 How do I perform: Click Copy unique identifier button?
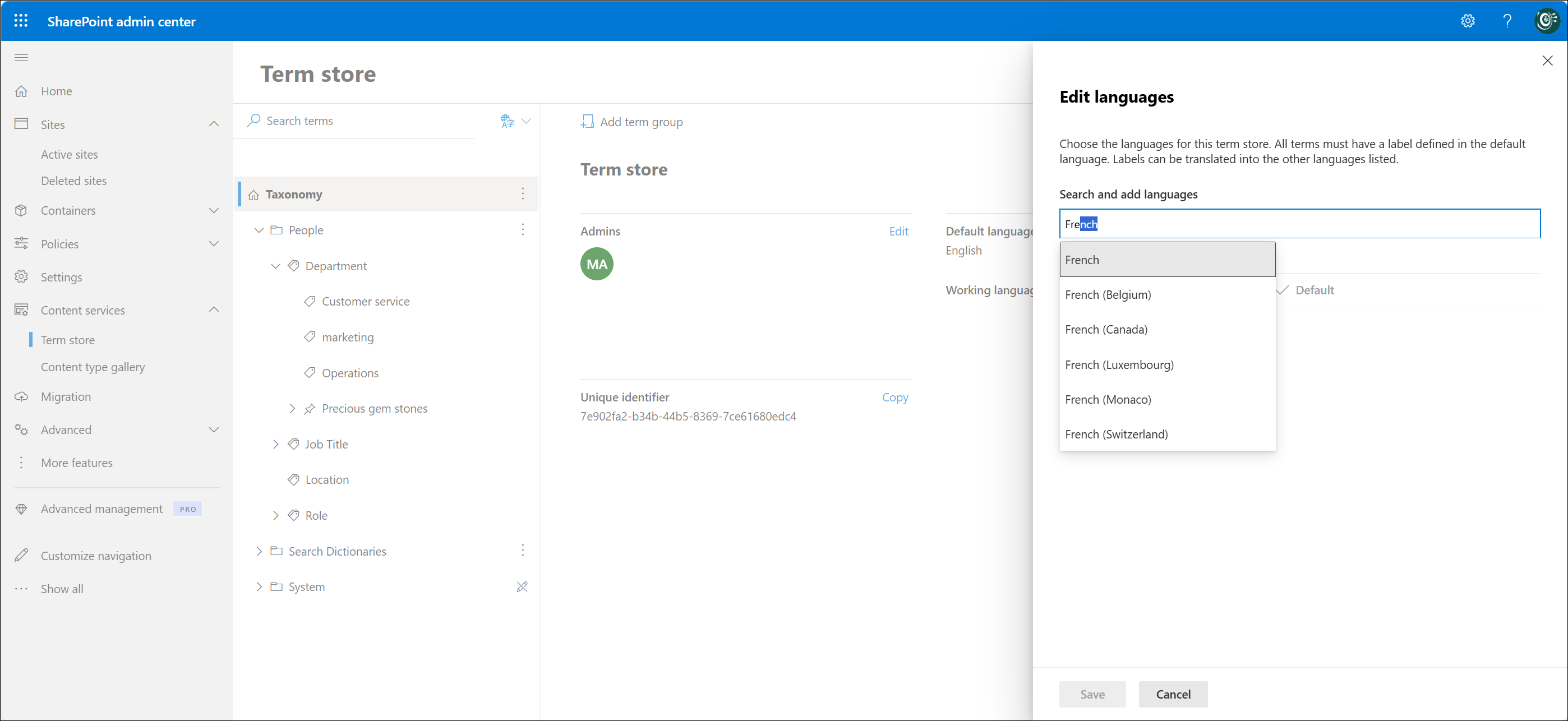pos(895,397)
